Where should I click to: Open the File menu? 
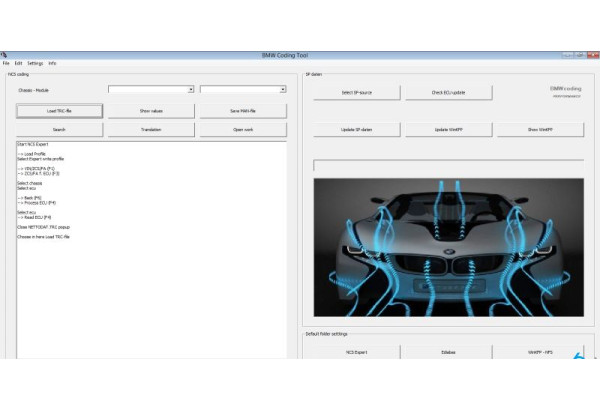pyautogui.click(x=6, y=63)
